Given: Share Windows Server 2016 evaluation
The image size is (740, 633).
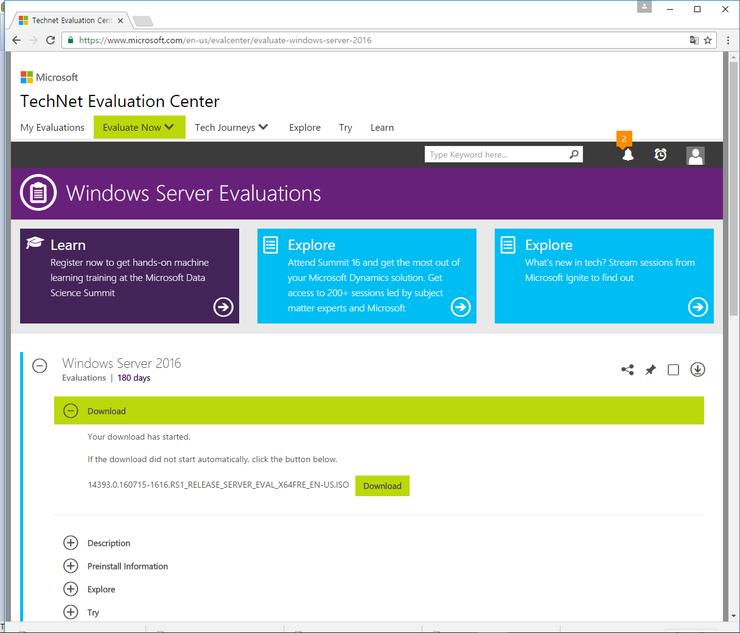Looking at the screenshot, I should pyautogui.click(x=627, y=370).
